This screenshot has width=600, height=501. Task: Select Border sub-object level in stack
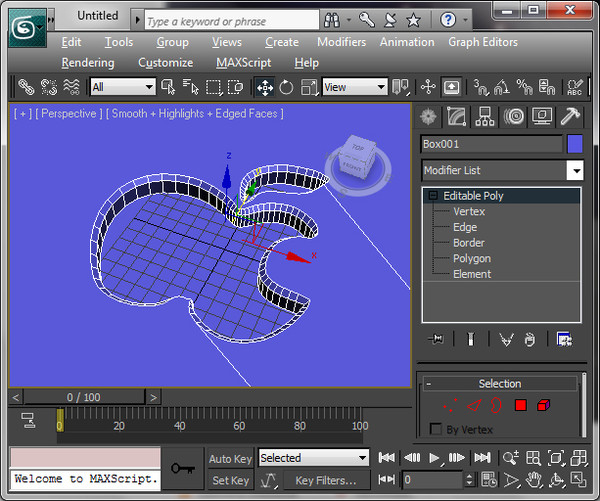tap(469, 243)
